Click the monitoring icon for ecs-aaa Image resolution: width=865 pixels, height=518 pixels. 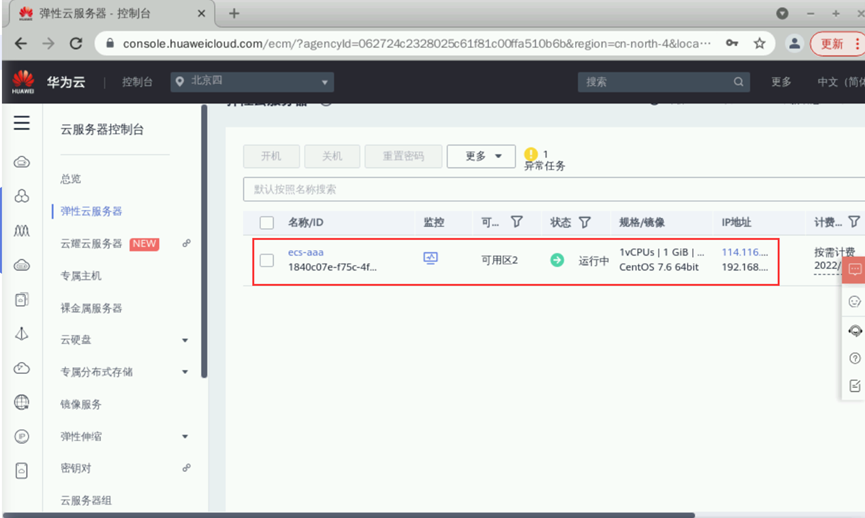431,258
